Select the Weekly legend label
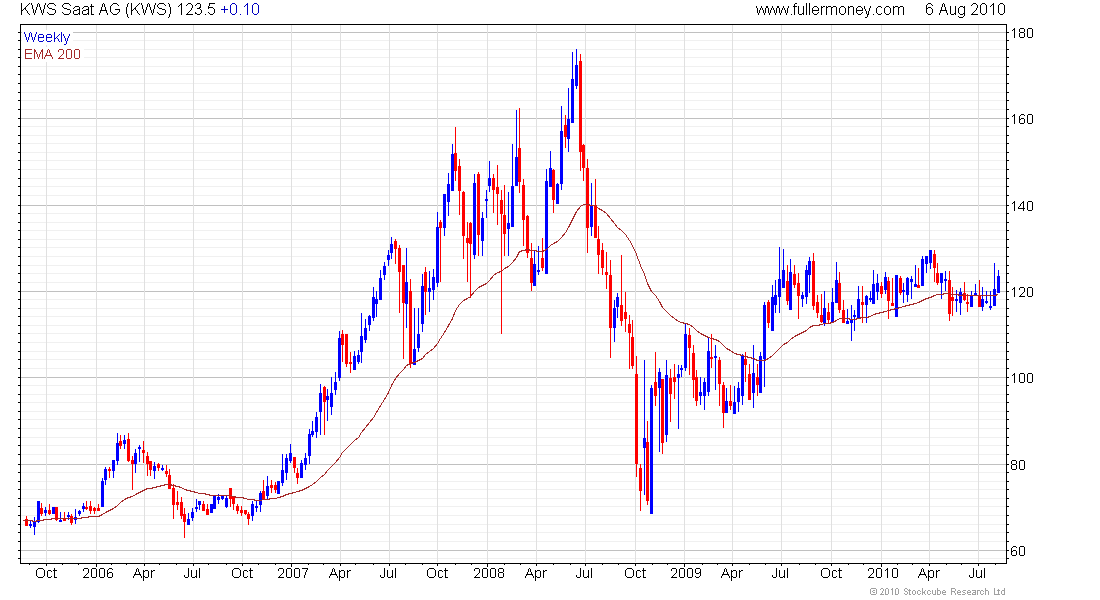The image size is (1100, 600). (x=47, y=37)
